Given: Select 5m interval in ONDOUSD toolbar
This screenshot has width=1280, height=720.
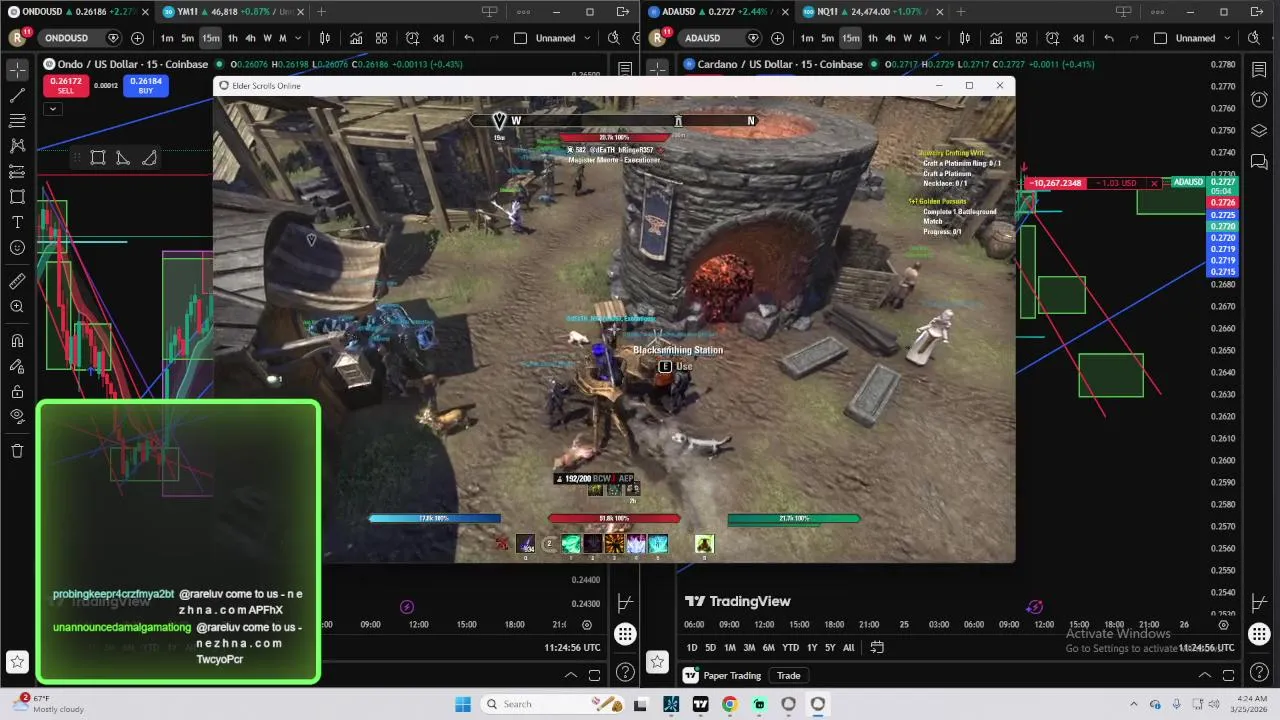Looking at the screenshot, I should [187, 38].
